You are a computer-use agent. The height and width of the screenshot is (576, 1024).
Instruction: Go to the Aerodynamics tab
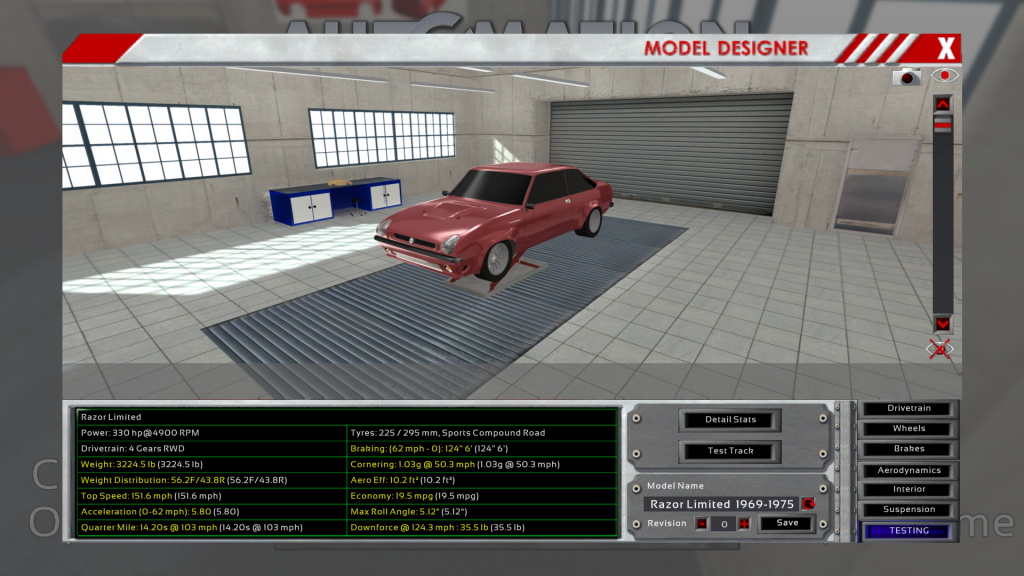908,470
